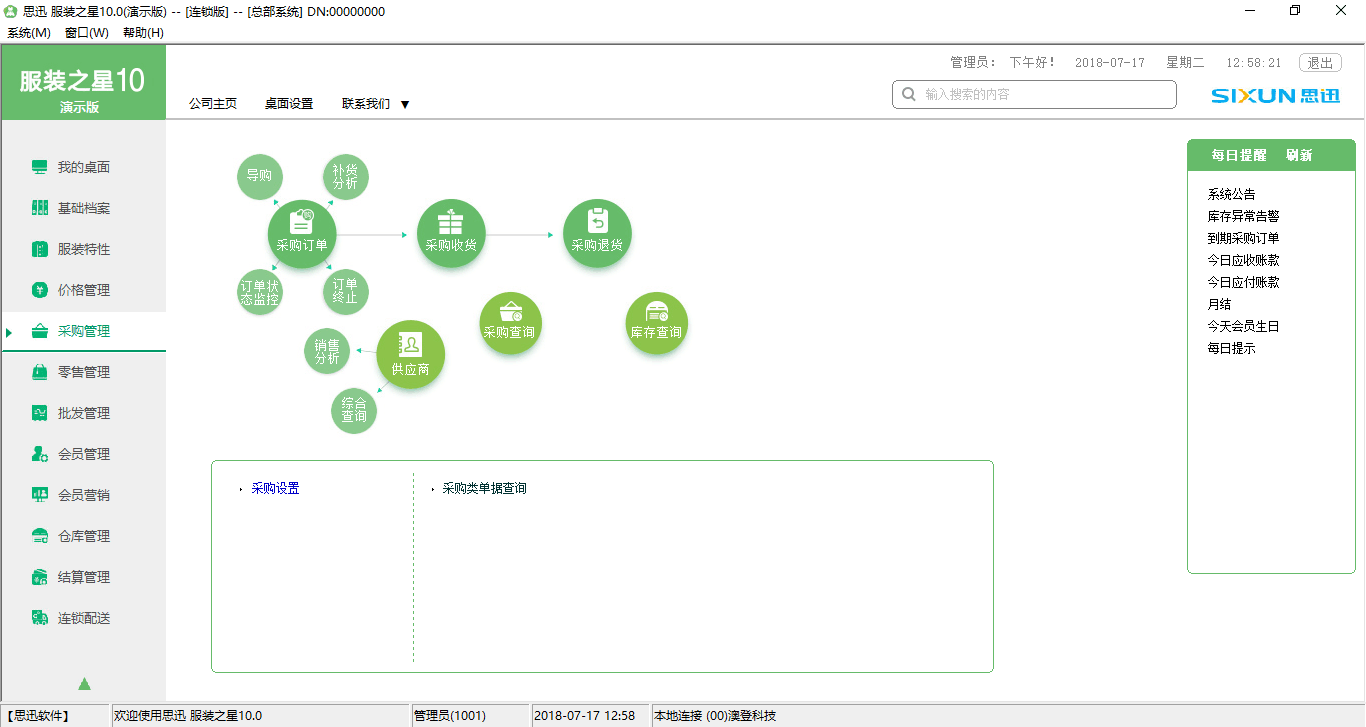The width and height of the screenshot is (1366, 727).
Task: Click 刷新 in the reminder panel
Action: point(1299,155)
